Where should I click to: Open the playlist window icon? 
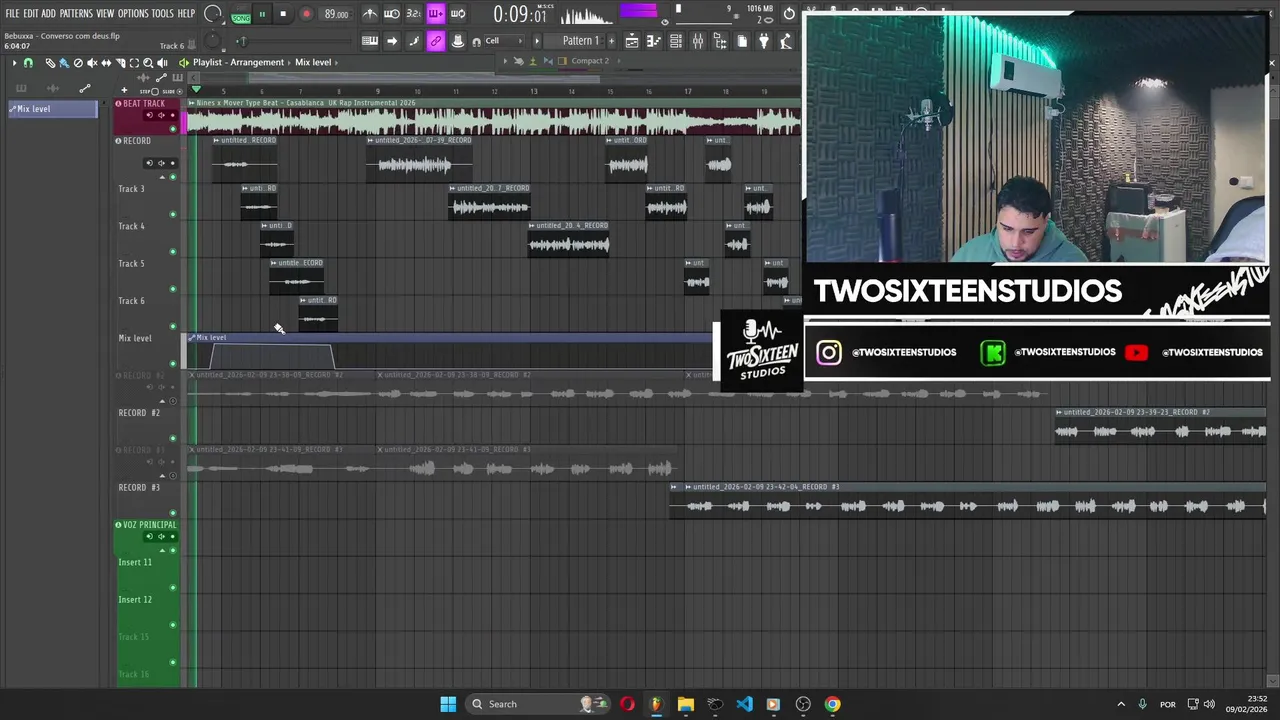click(x=632, y=41)
